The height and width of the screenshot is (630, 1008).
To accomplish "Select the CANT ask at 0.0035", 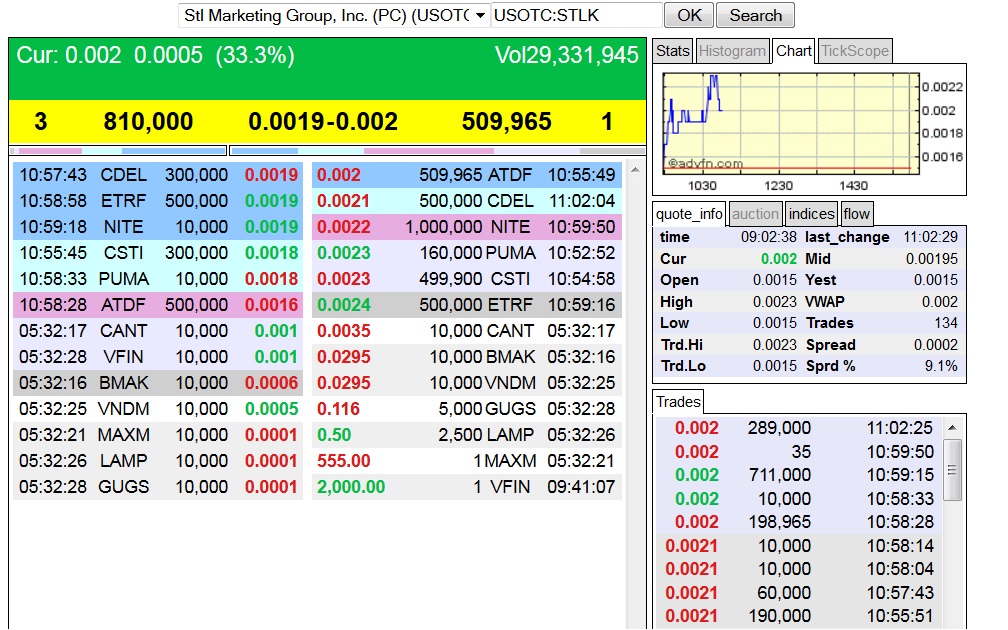I will coord(467,331).
